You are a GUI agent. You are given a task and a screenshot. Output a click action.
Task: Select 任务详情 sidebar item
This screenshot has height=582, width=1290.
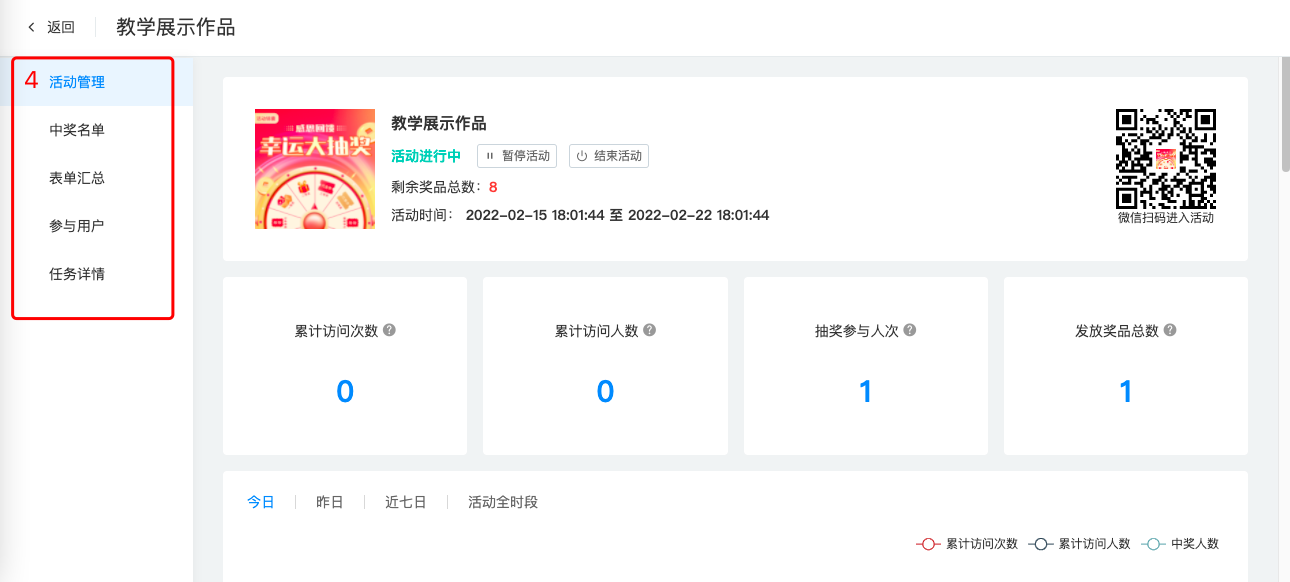tap(77, 274)
